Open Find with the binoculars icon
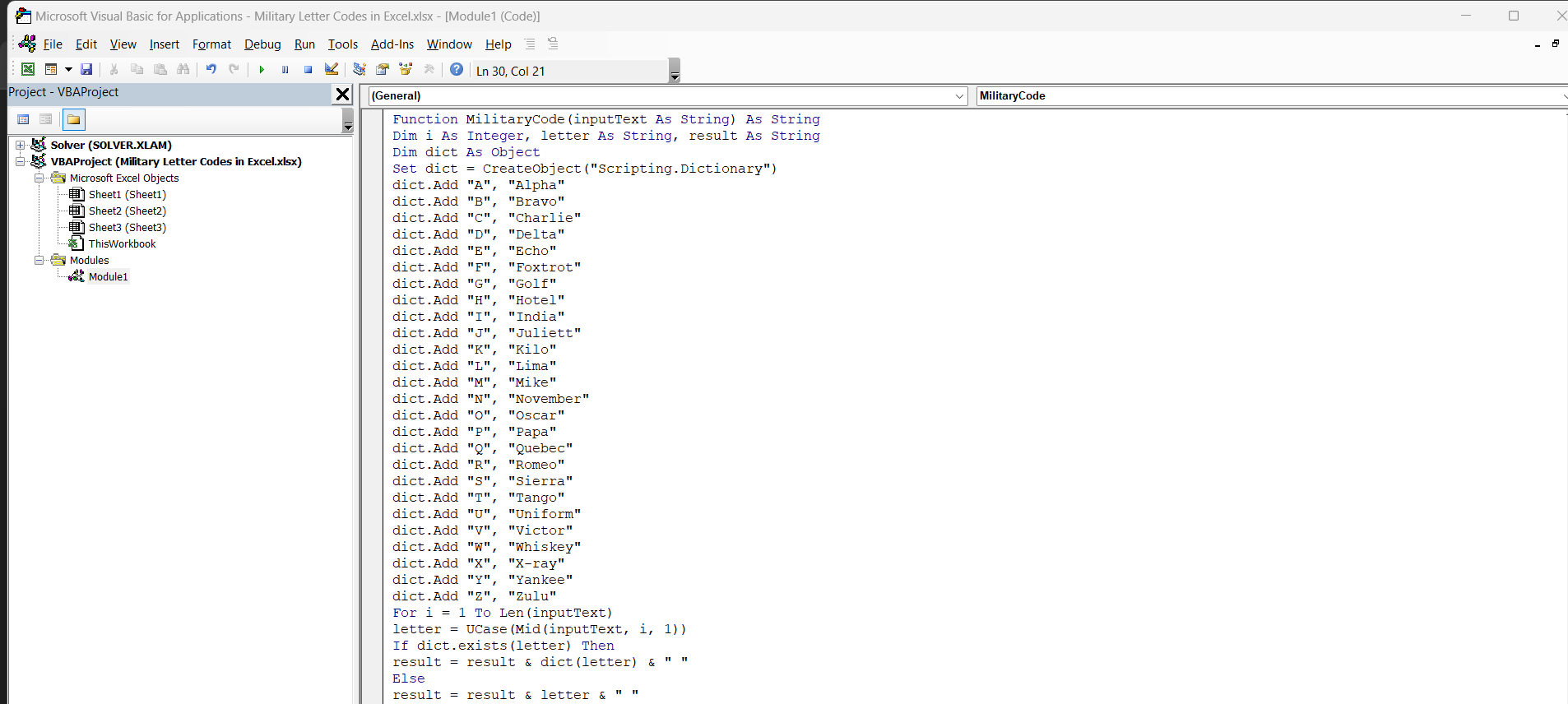 [183, 70]
